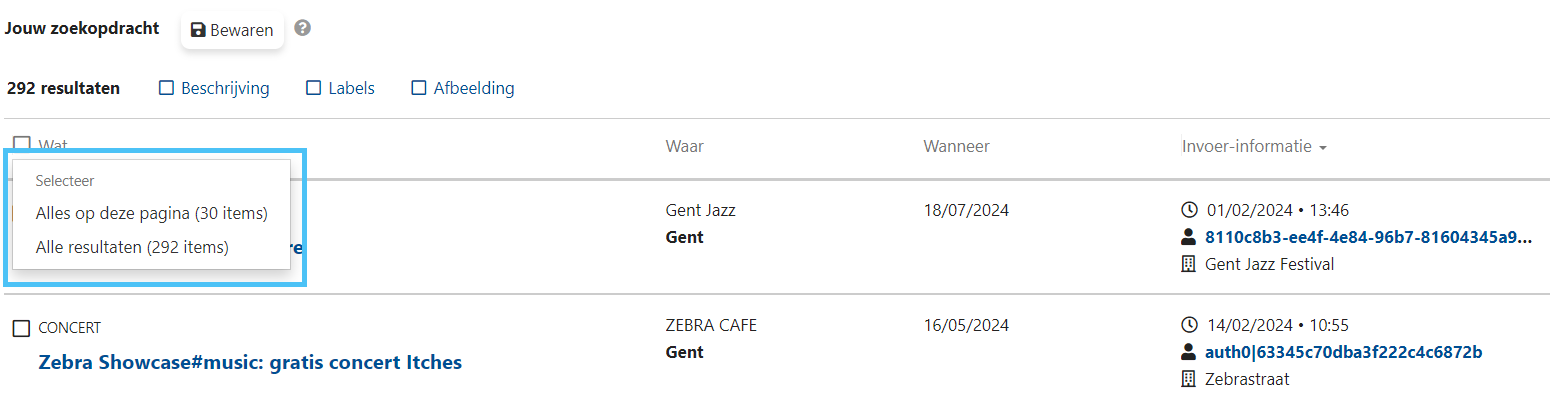Click the Wanneer column header

(956, 146)
